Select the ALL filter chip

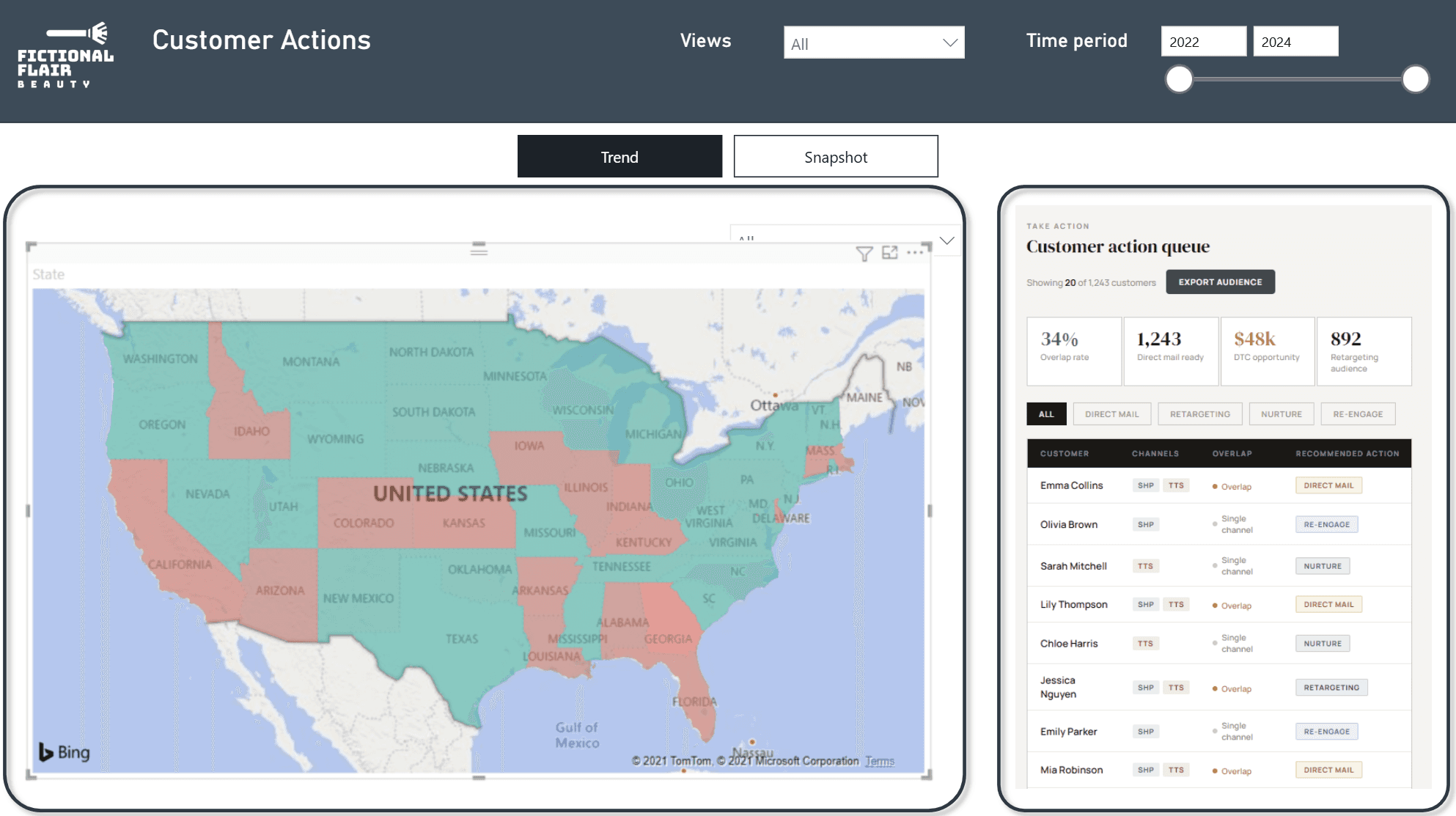click(1045, 414)
